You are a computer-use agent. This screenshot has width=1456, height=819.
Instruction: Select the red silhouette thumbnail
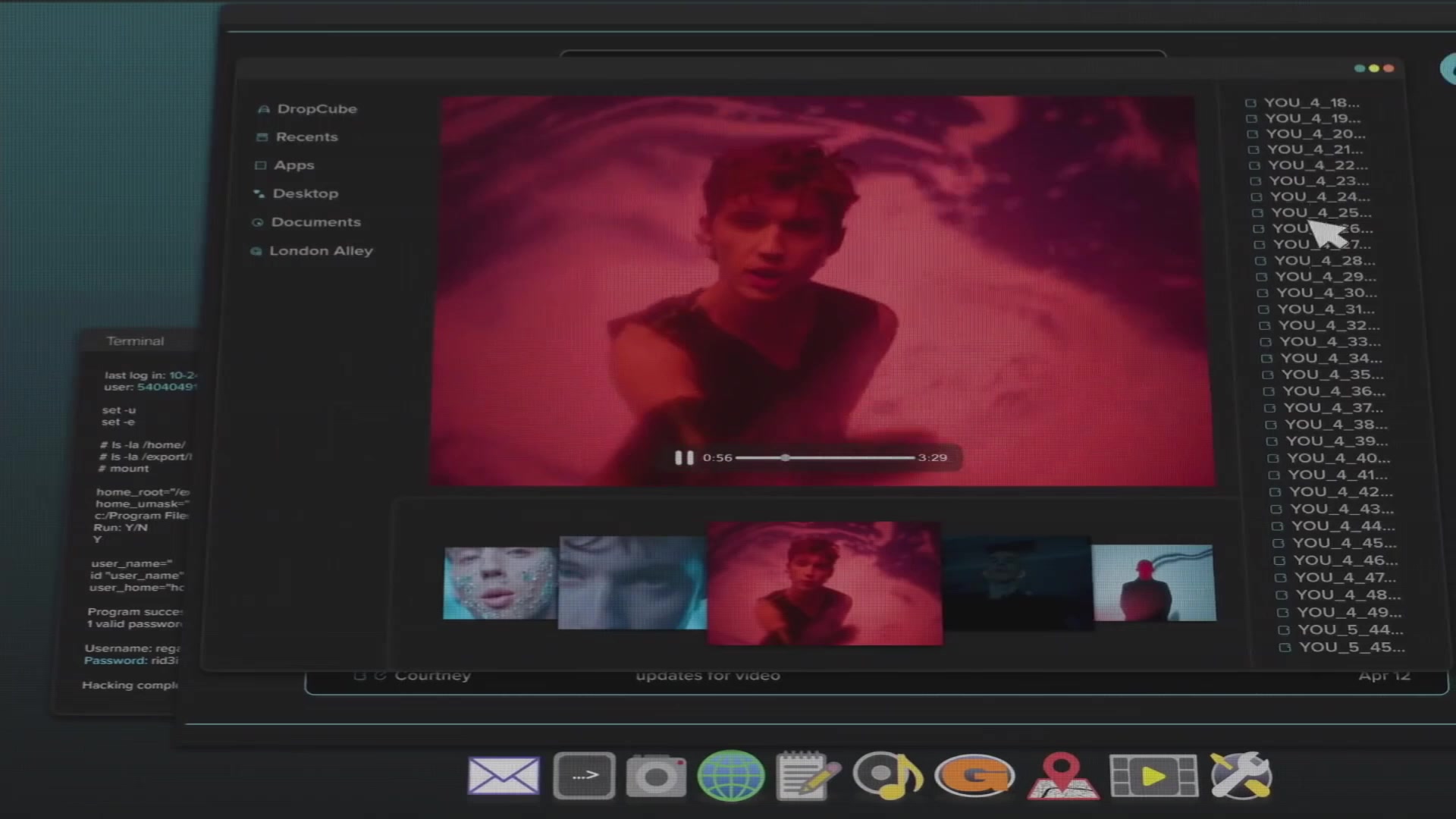click(x=1153, y=582)
